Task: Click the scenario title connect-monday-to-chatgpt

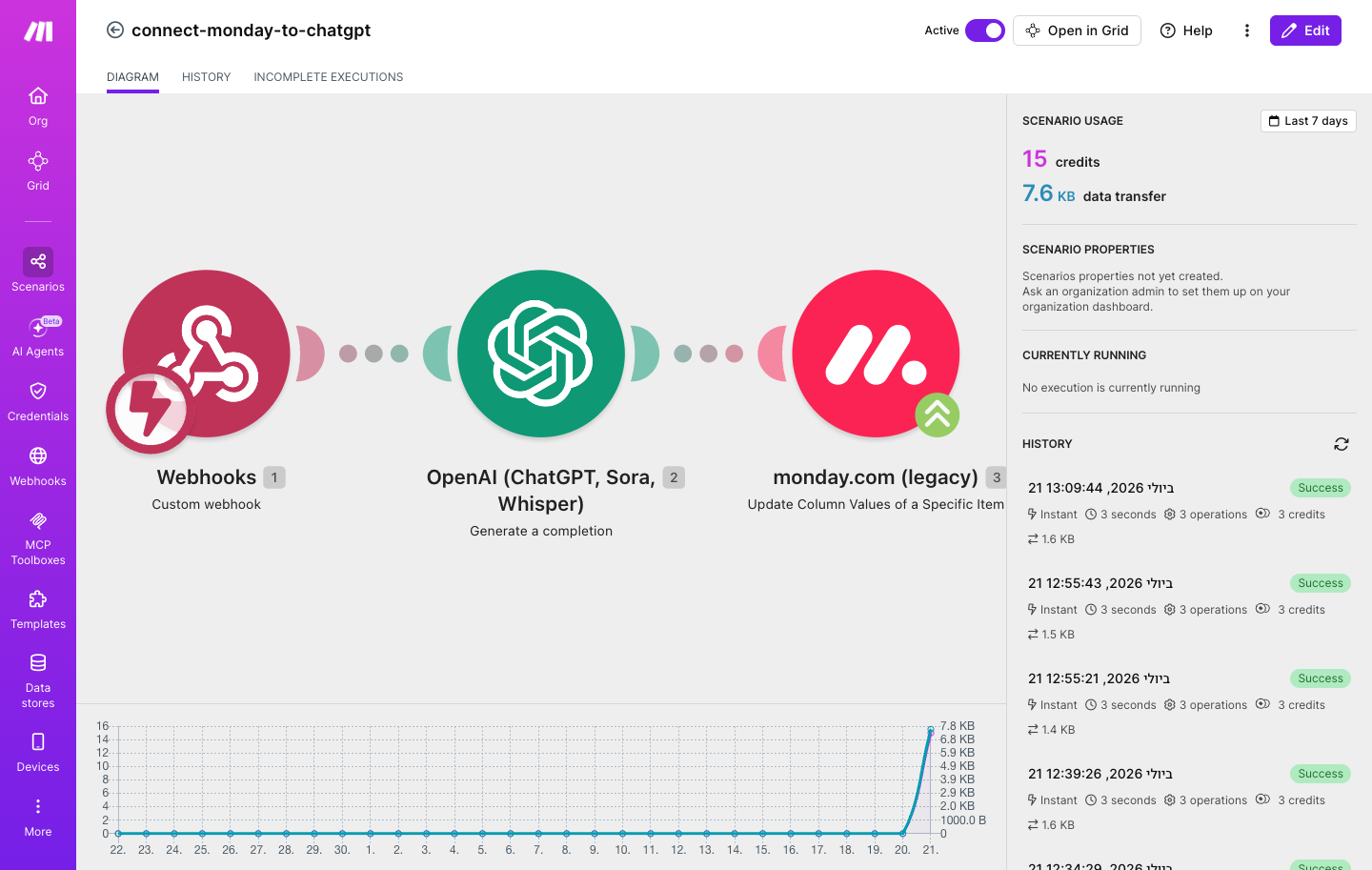Action: coord(252,30)
